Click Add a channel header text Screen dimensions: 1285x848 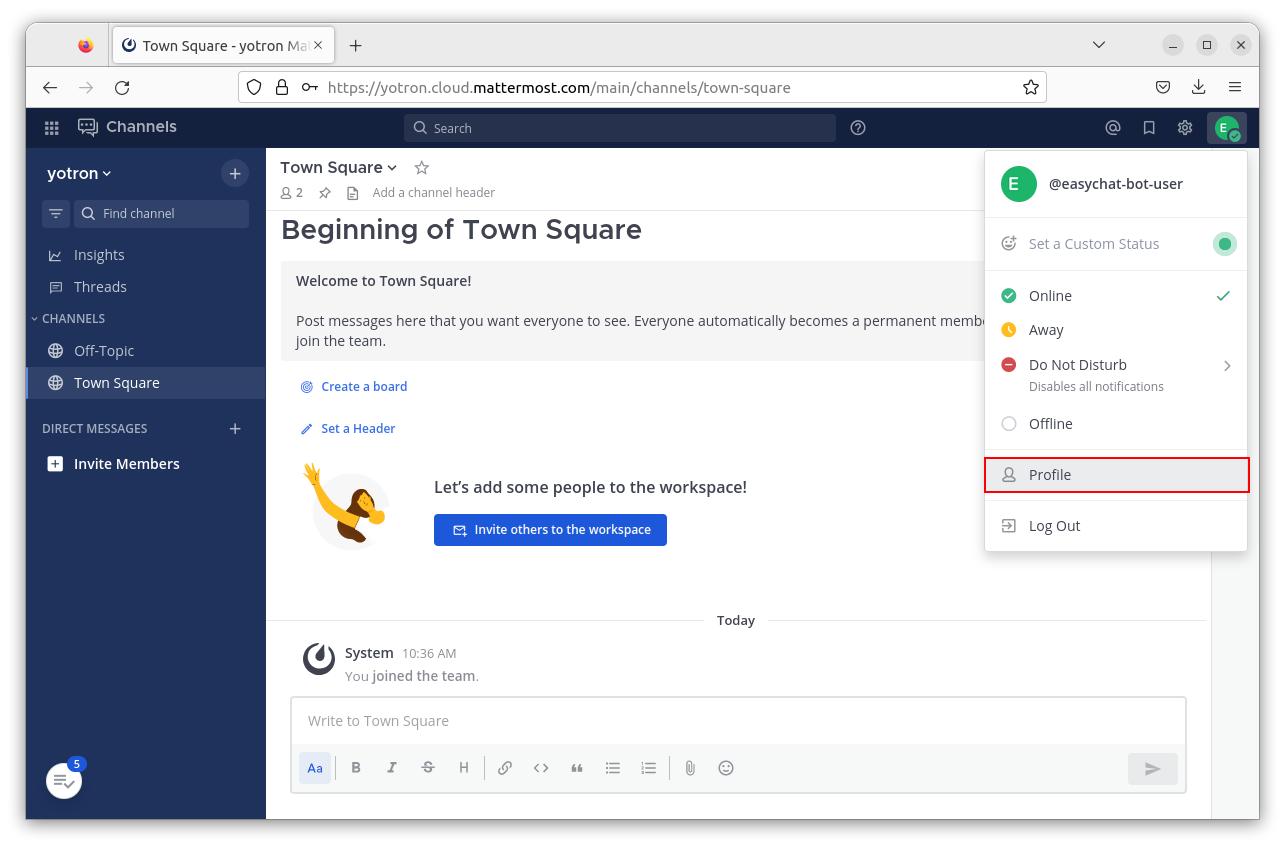(433, 193)
